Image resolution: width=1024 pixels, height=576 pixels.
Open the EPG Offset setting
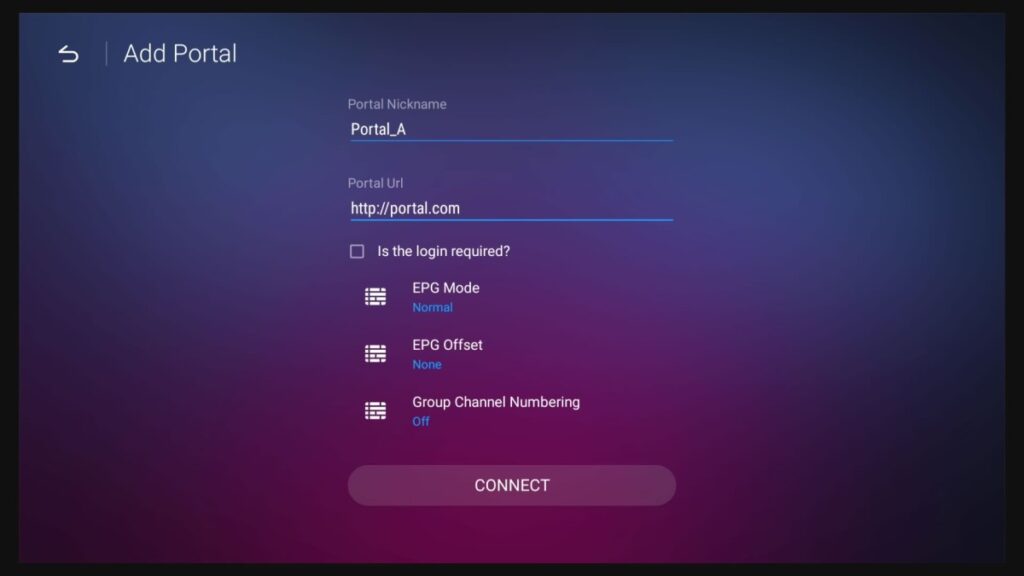click(x=512, y=354)
